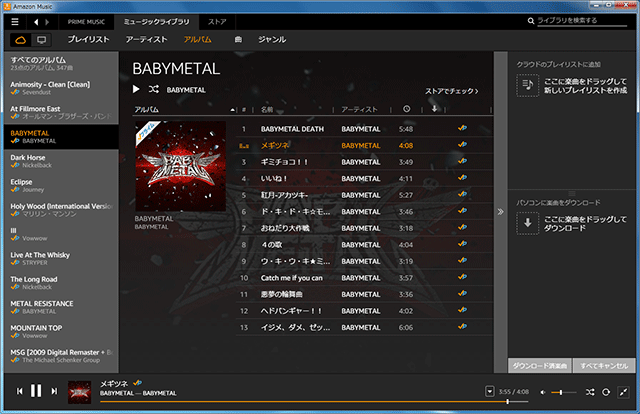Image resolution: width=640 pixels, height=414 pixels.
Task: Open the PRIME MUSIC tab
Action: click(x=86, y=22)
